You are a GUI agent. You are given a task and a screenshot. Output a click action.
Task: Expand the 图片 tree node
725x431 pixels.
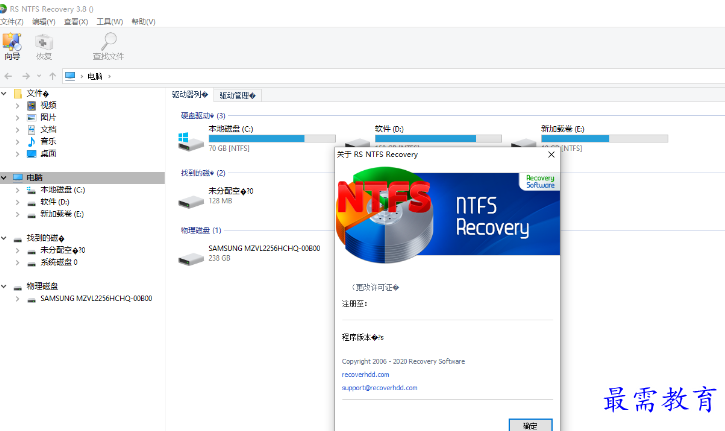[18, 118]
